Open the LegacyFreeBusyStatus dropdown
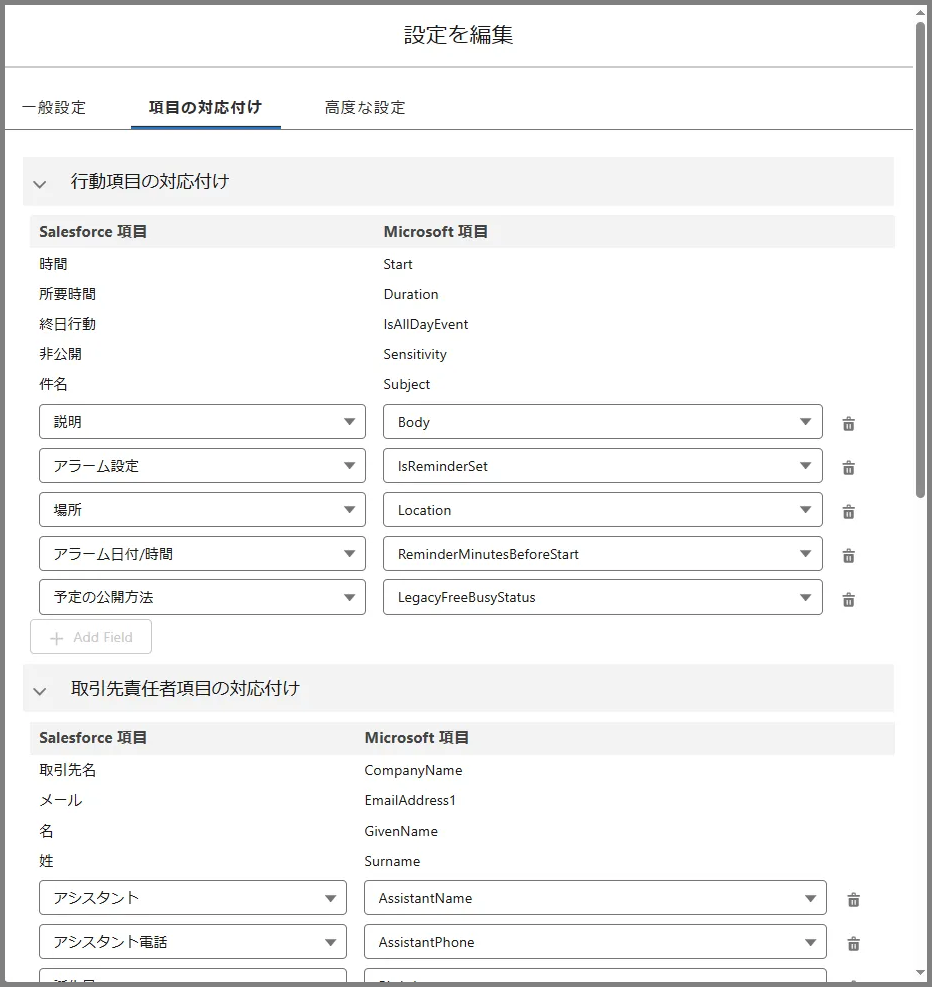This screenshot has width=932, height=987. click(x=602, y=597)
